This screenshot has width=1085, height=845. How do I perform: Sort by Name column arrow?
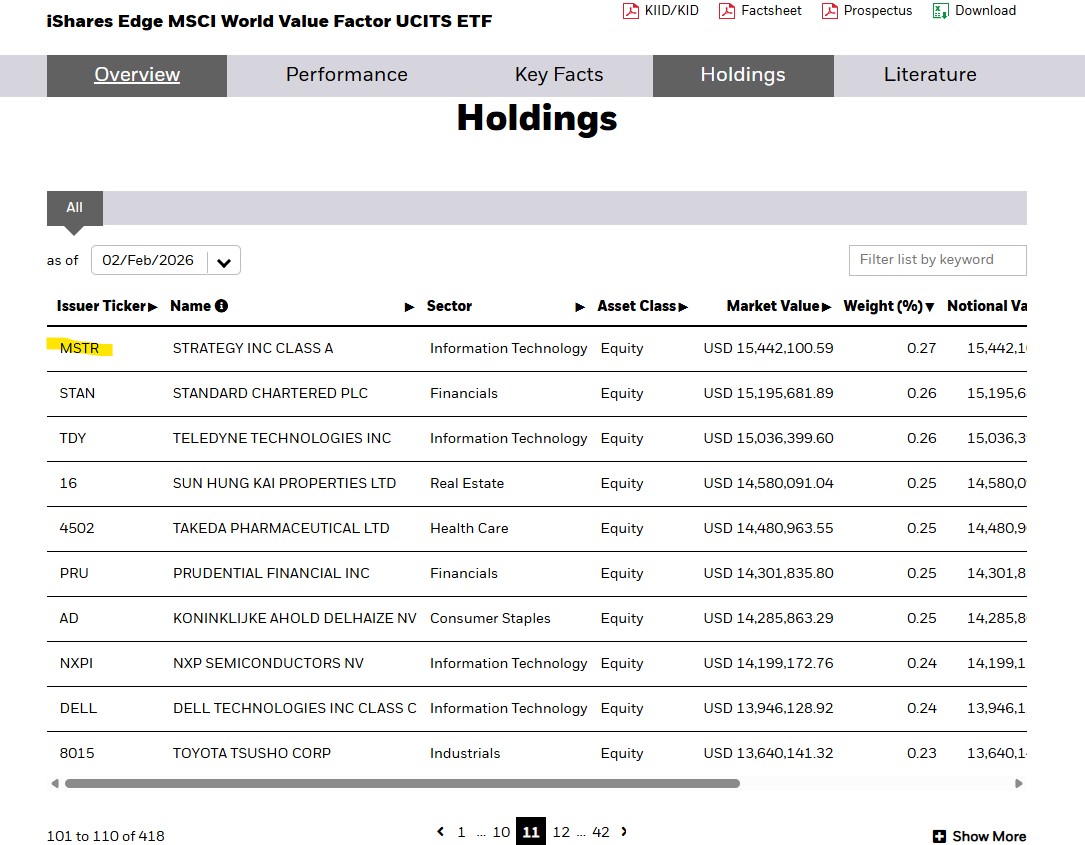[x=410, y=307]
